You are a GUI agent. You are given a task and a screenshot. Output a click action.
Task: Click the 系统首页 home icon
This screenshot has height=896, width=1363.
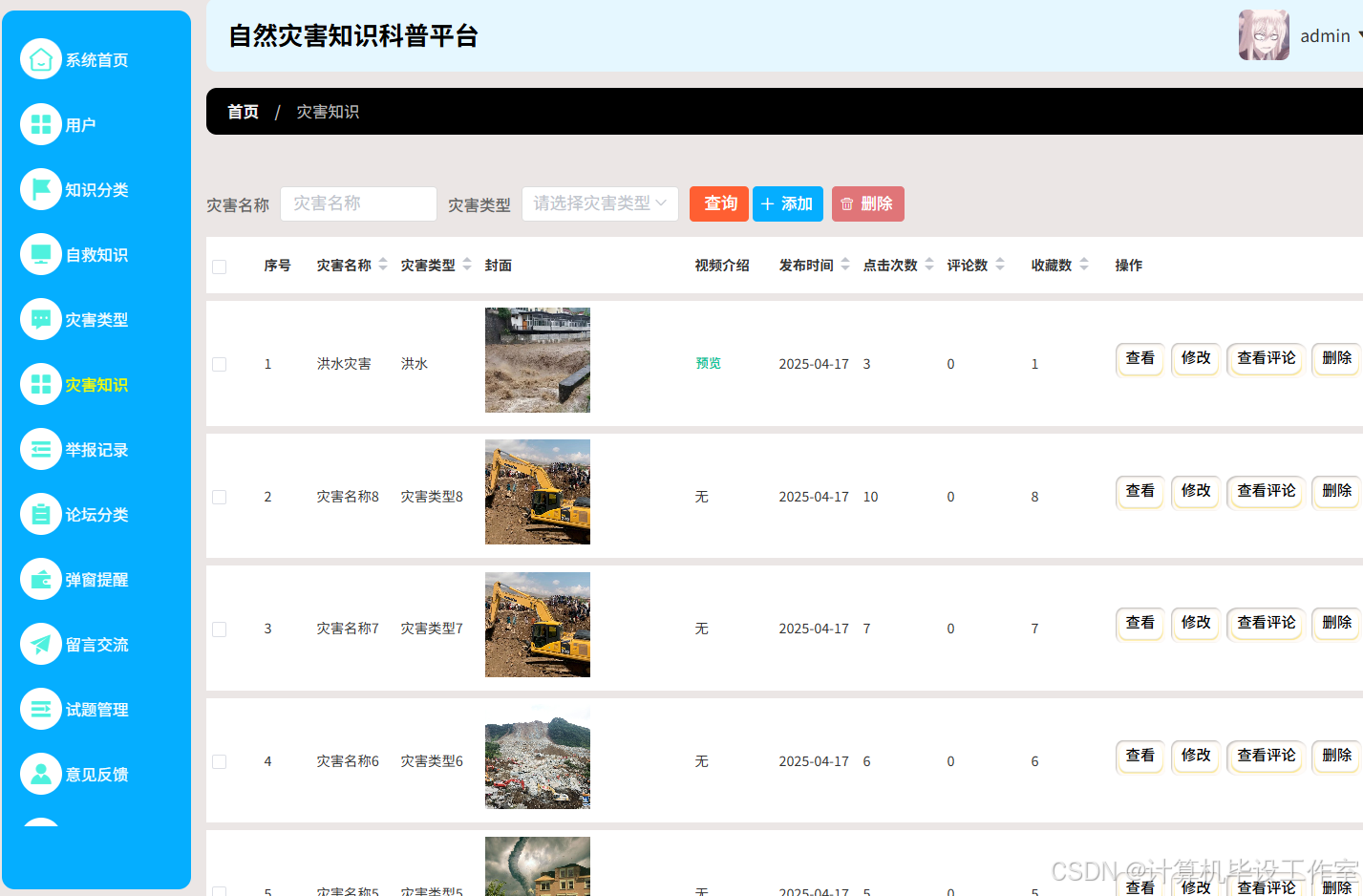coord(41,59)
